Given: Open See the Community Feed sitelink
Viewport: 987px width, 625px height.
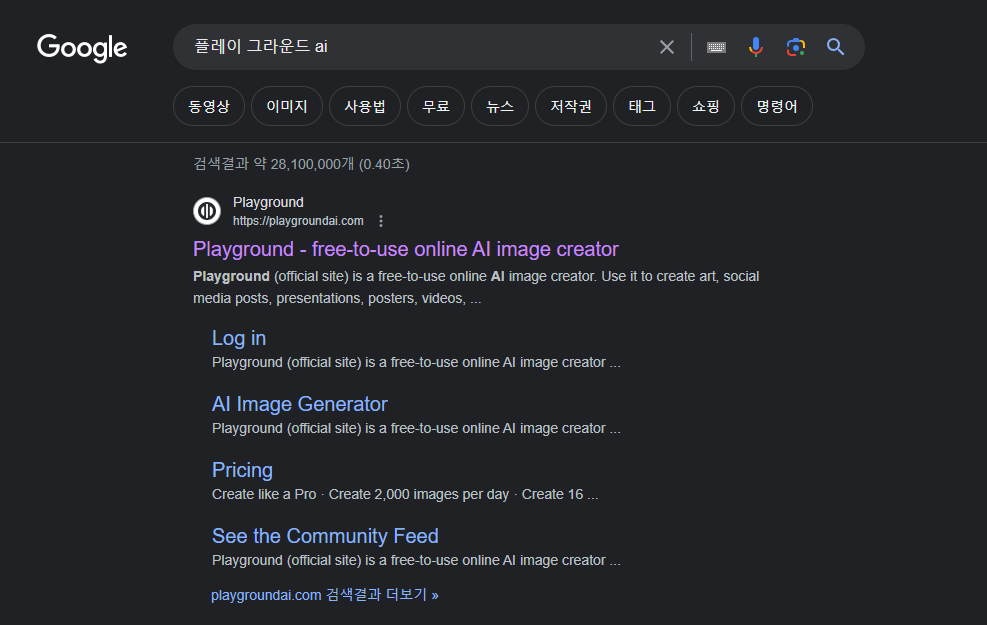Looking at the screenshot, I should coord(325,536).
